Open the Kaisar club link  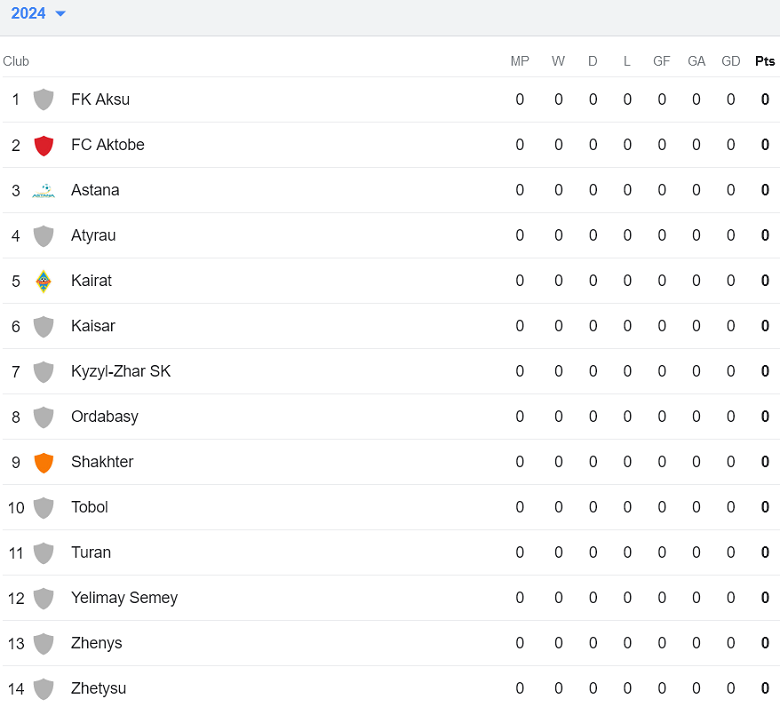click(93, 326)
